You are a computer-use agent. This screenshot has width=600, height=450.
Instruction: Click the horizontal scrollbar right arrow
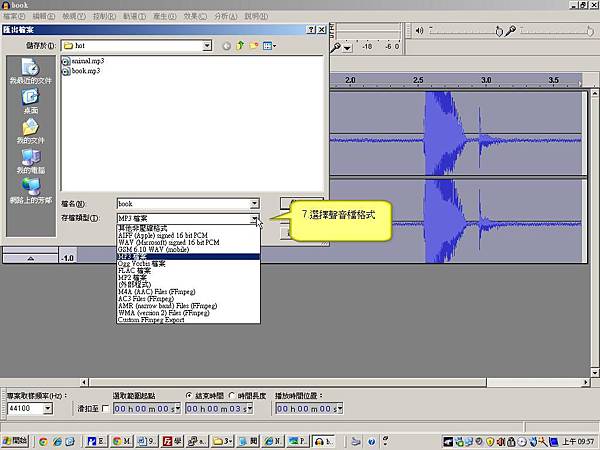[585, 382]
